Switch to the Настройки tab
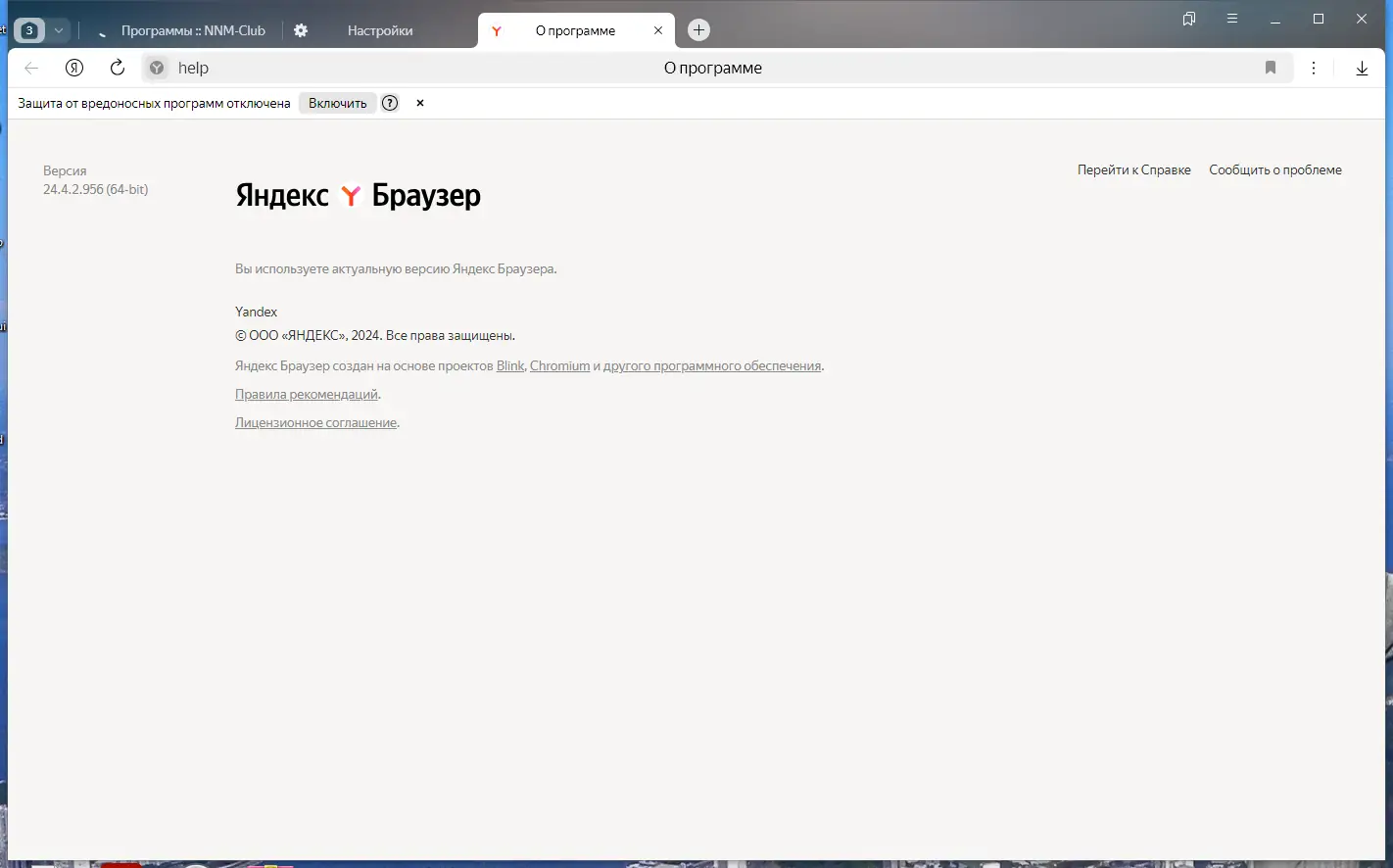This screenshot has height=868, width=1393. pyautogui.click(x=379, y=30)
